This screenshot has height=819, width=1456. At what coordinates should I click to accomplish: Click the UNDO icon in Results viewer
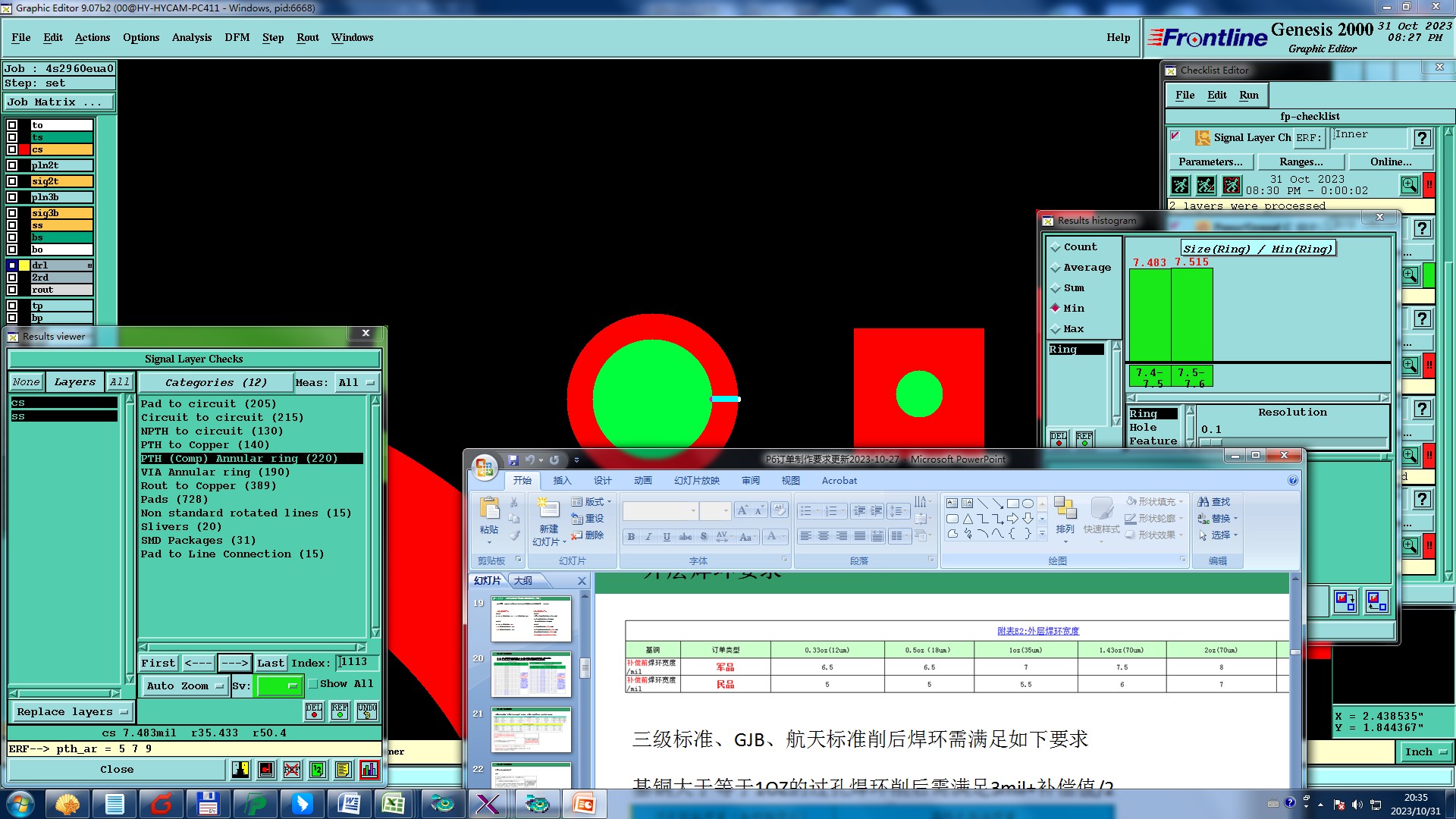point(367,711)
